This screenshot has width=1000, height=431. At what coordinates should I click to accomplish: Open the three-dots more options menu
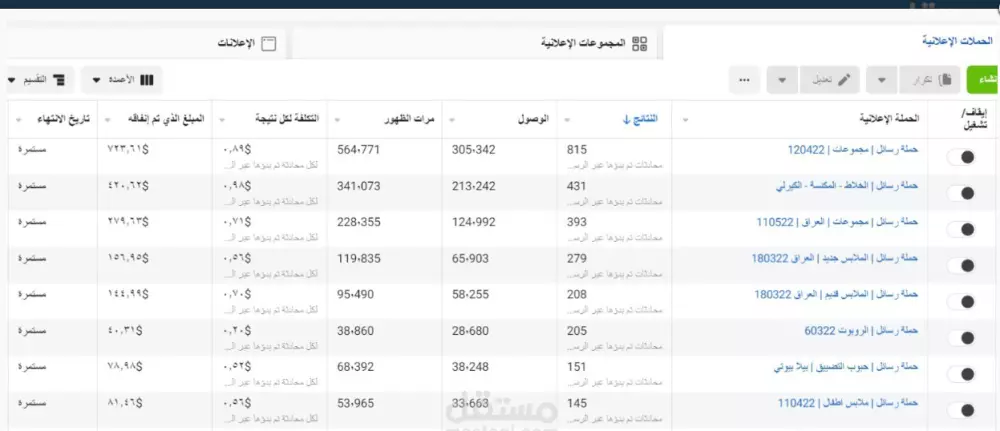click(x=744, y=80)
